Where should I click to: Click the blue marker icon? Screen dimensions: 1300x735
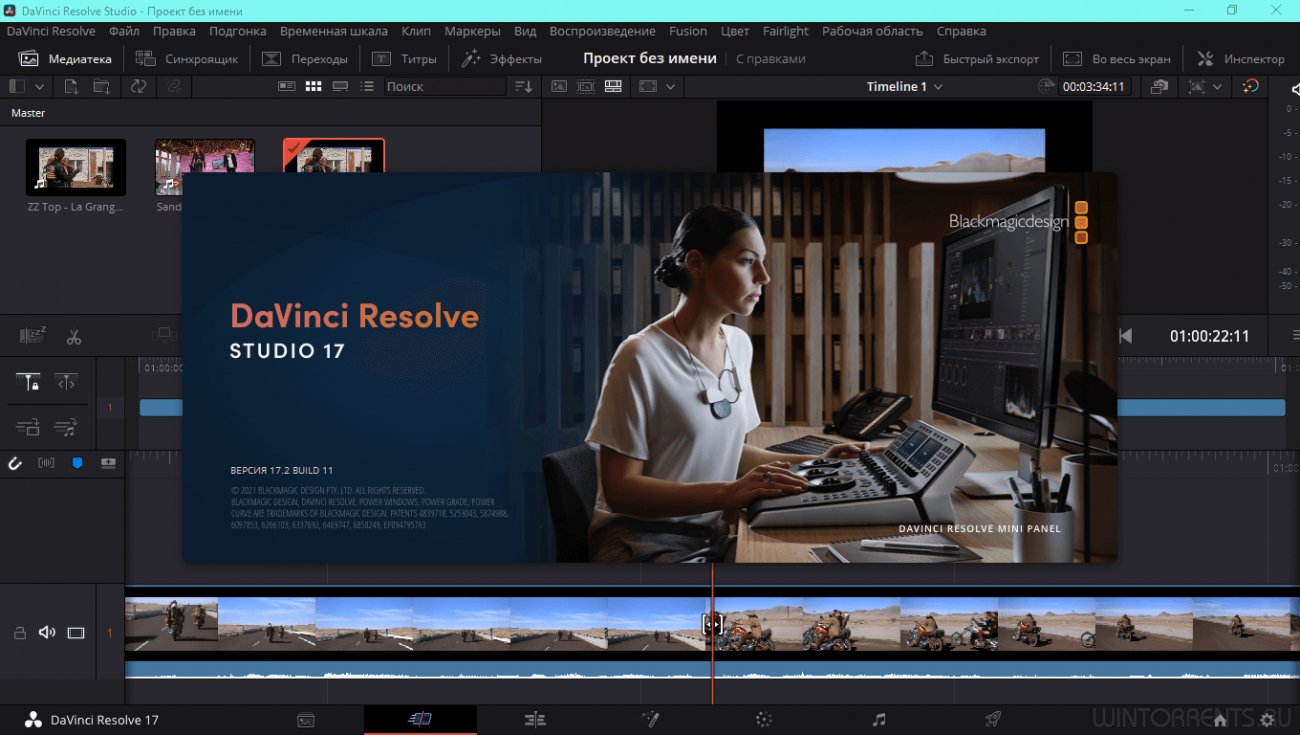pos(77,463)
